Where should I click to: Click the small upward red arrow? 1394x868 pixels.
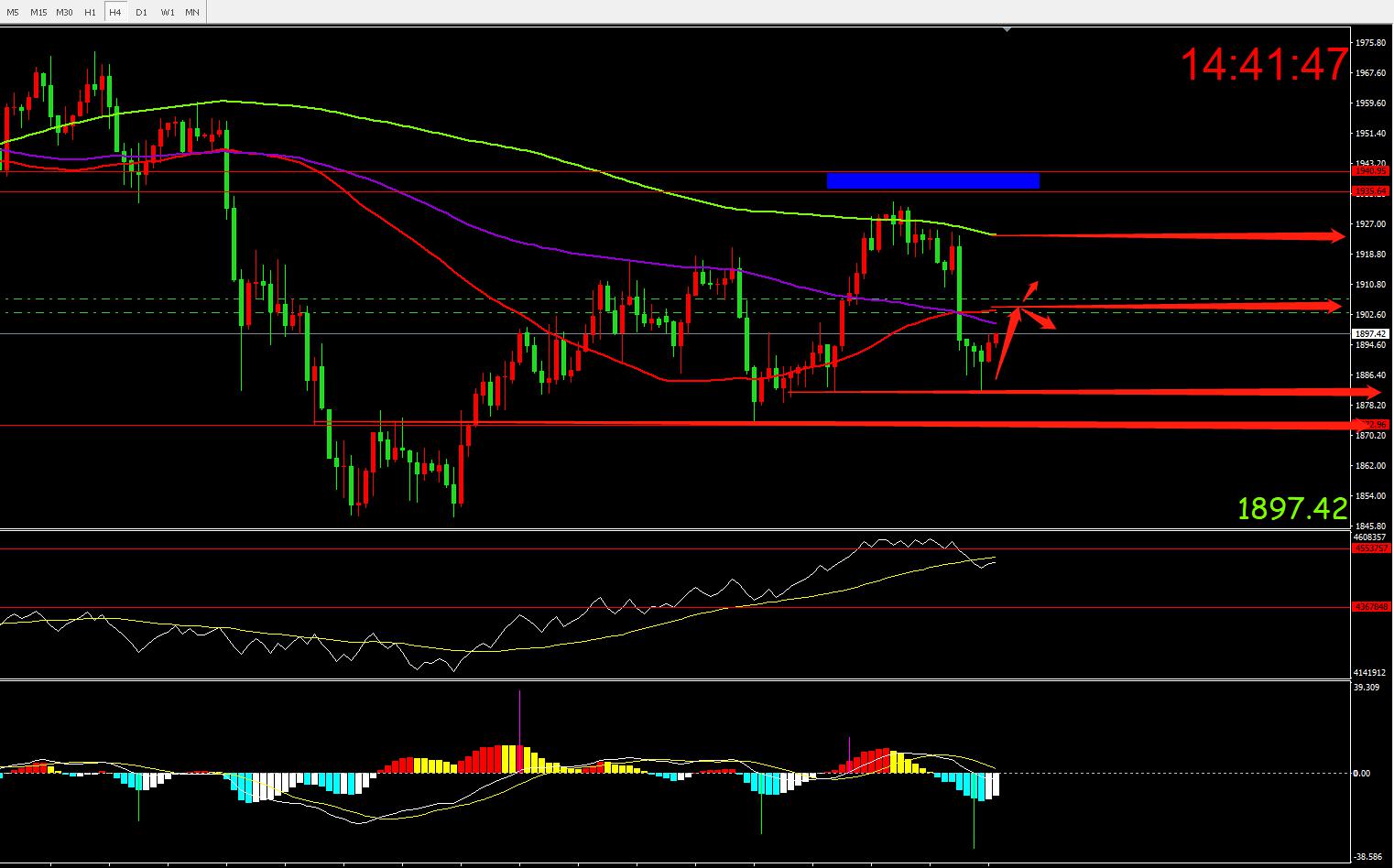[x=1030, y=290]
